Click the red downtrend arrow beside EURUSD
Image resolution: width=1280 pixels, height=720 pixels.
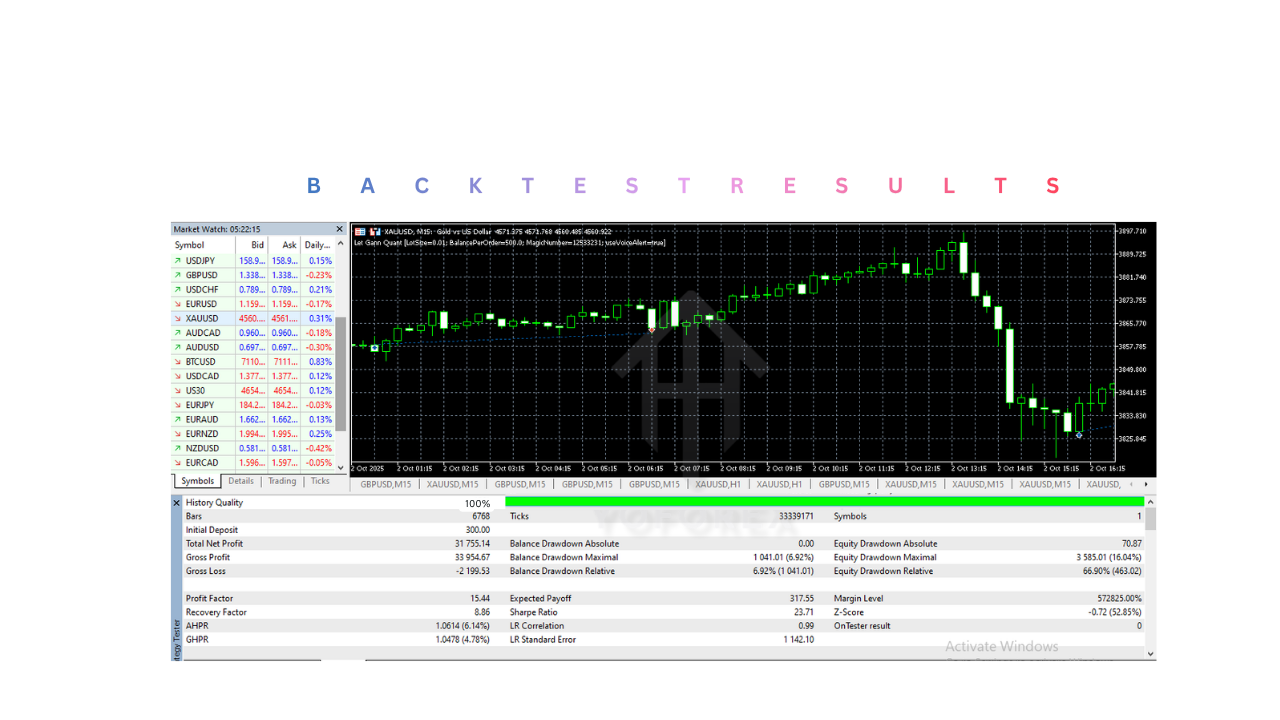click(x=178, y=304)
